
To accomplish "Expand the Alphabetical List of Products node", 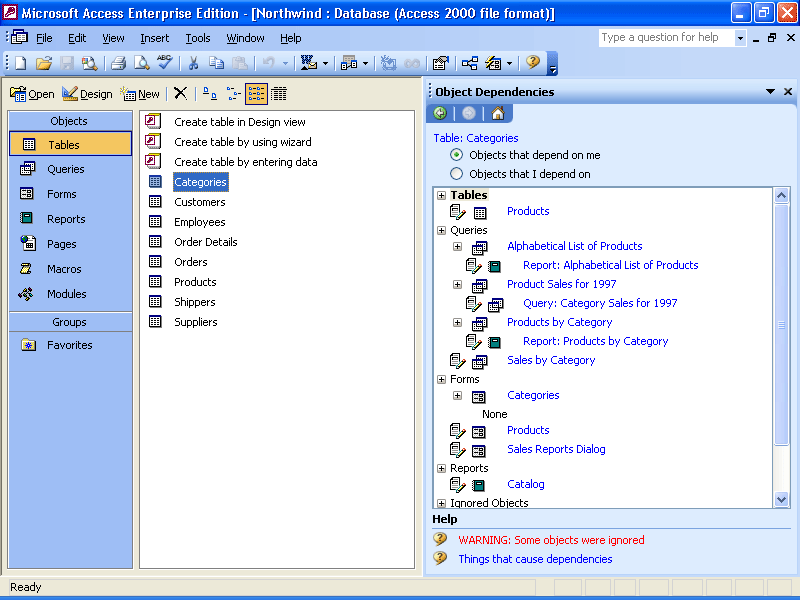I will pyautogui.click(x=457, y=246).
